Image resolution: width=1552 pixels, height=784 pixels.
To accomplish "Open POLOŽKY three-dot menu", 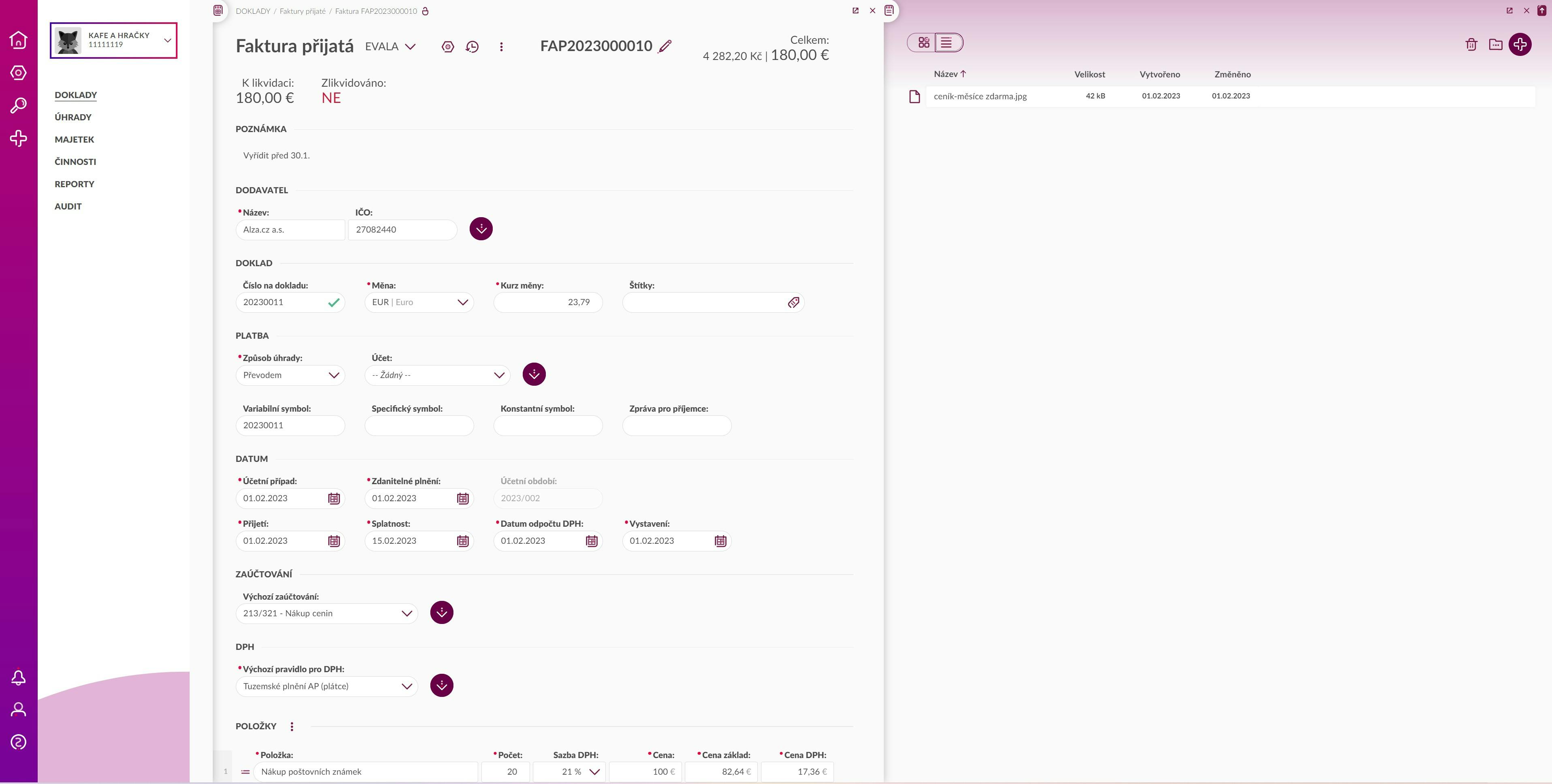I will point(292,727).
